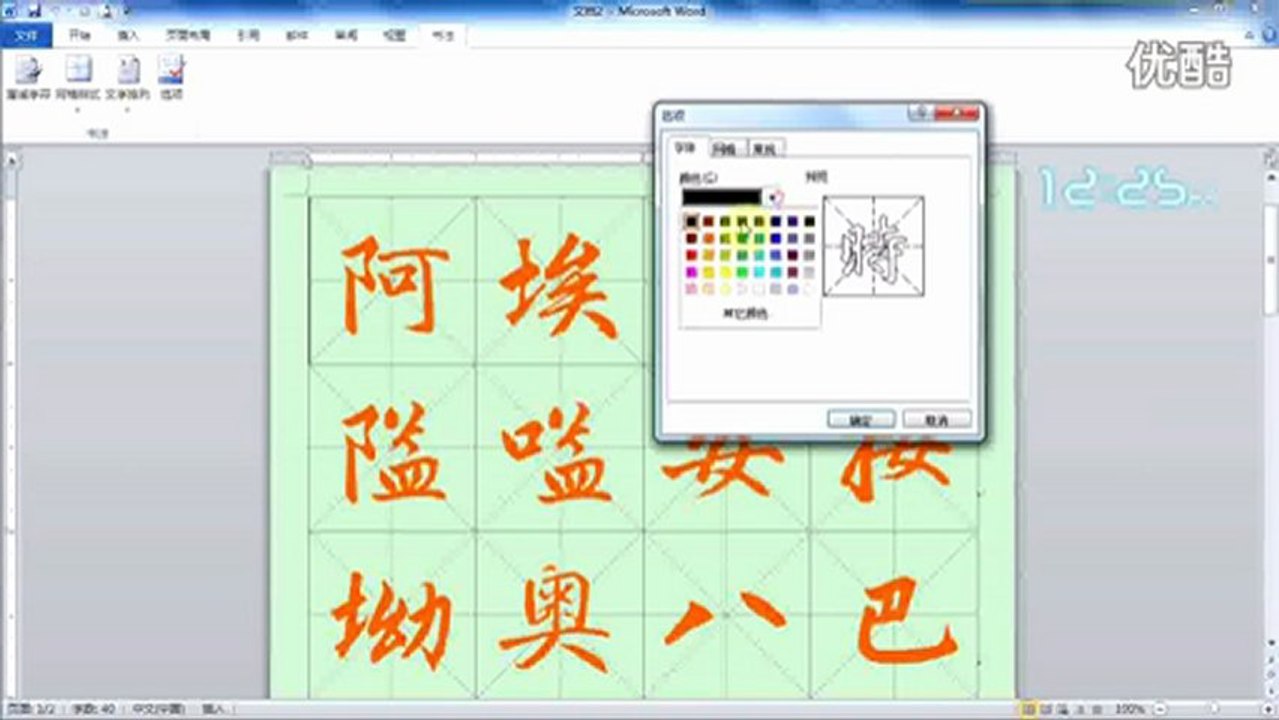This screenshot has height=720, width=1279.
Task: Click the 确定 (OK) button
Action: point(860,420)
